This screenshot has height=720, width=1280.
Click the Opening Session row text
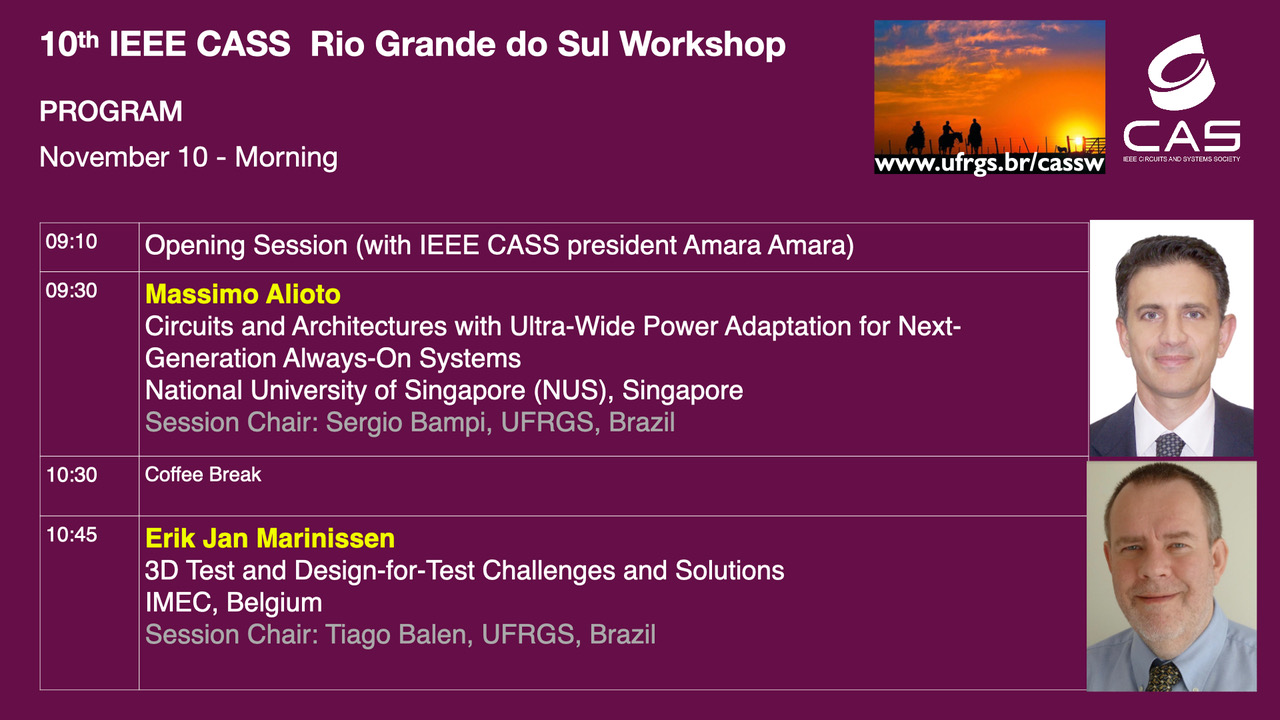tap(499, 246)
